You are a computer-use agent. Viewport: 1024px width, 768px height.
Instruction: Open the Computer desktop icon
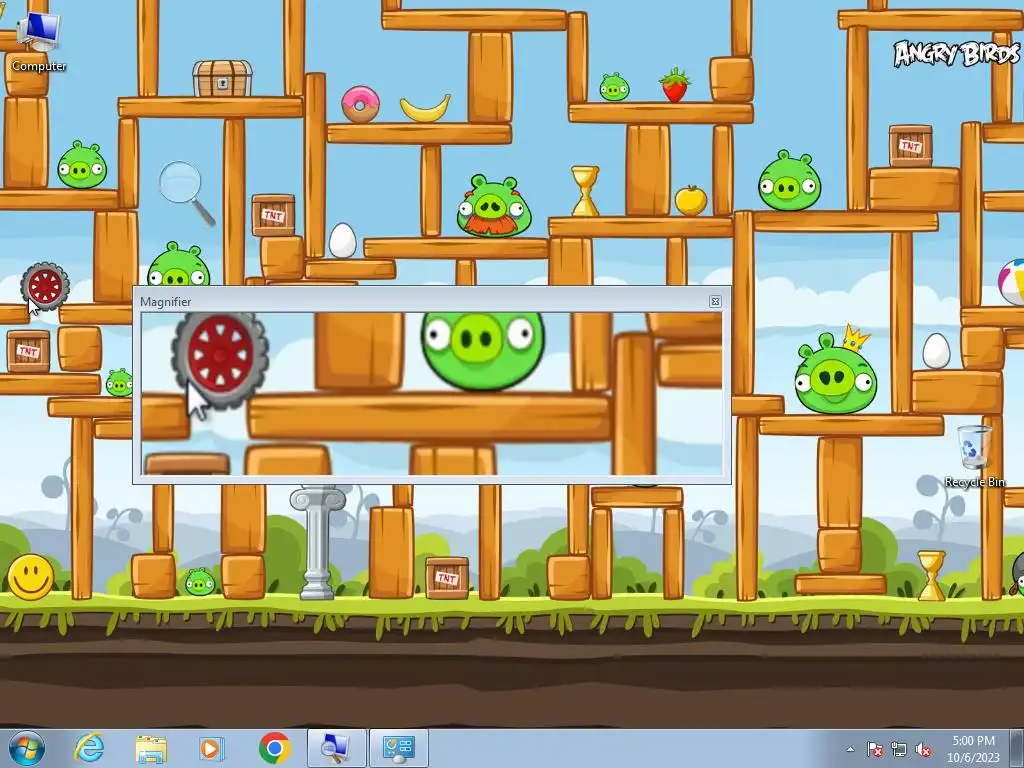click(x=39, y=42)
